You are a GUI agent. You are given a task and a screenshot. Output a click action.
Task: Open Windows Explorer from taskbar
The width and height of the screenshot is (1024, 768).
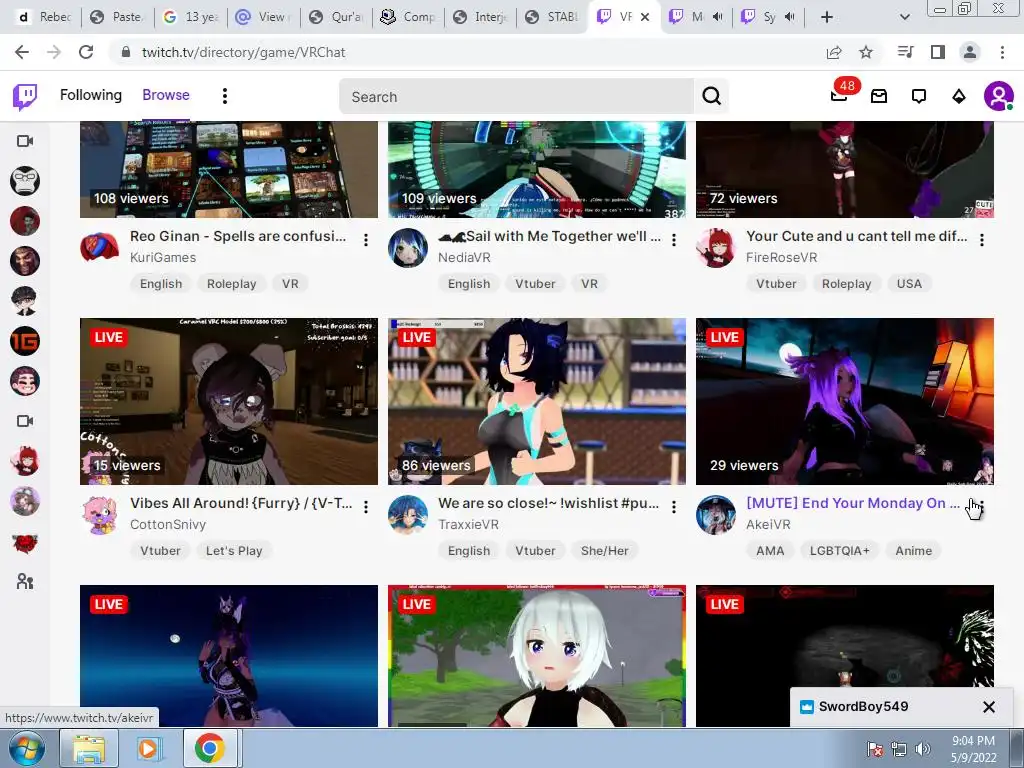[x=89, y=748]
